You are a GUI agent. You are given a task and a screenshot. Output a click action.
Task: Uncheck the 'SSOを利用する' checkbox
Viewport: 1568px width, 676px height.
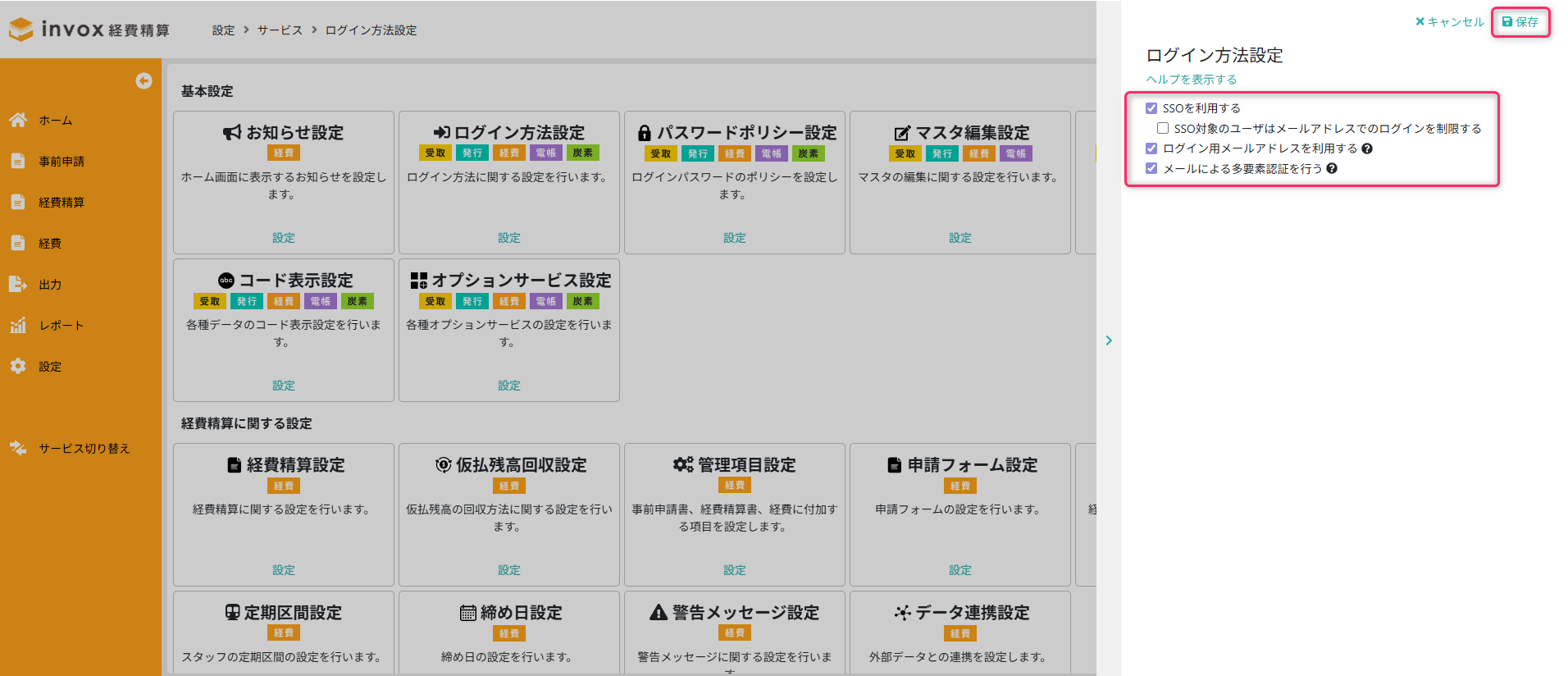point(1151,108)
